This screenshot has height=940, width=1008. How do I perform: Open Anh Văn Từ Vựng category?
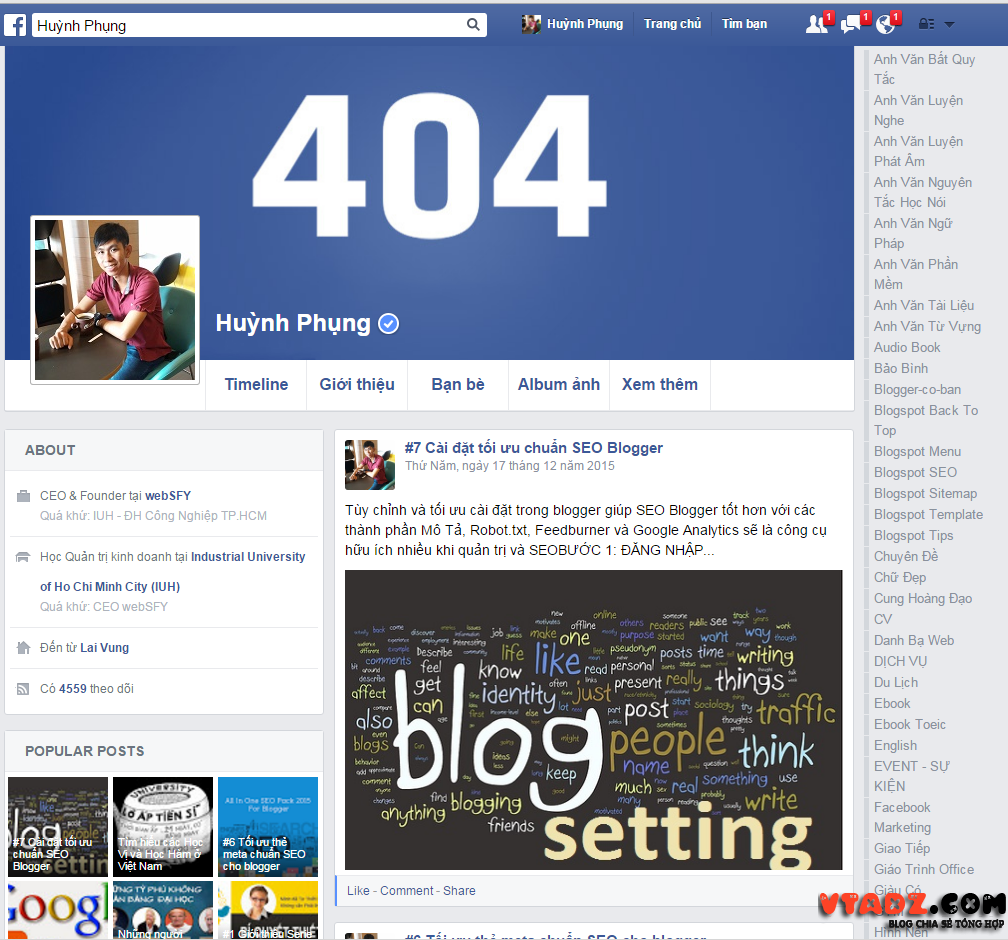[927, 326]
